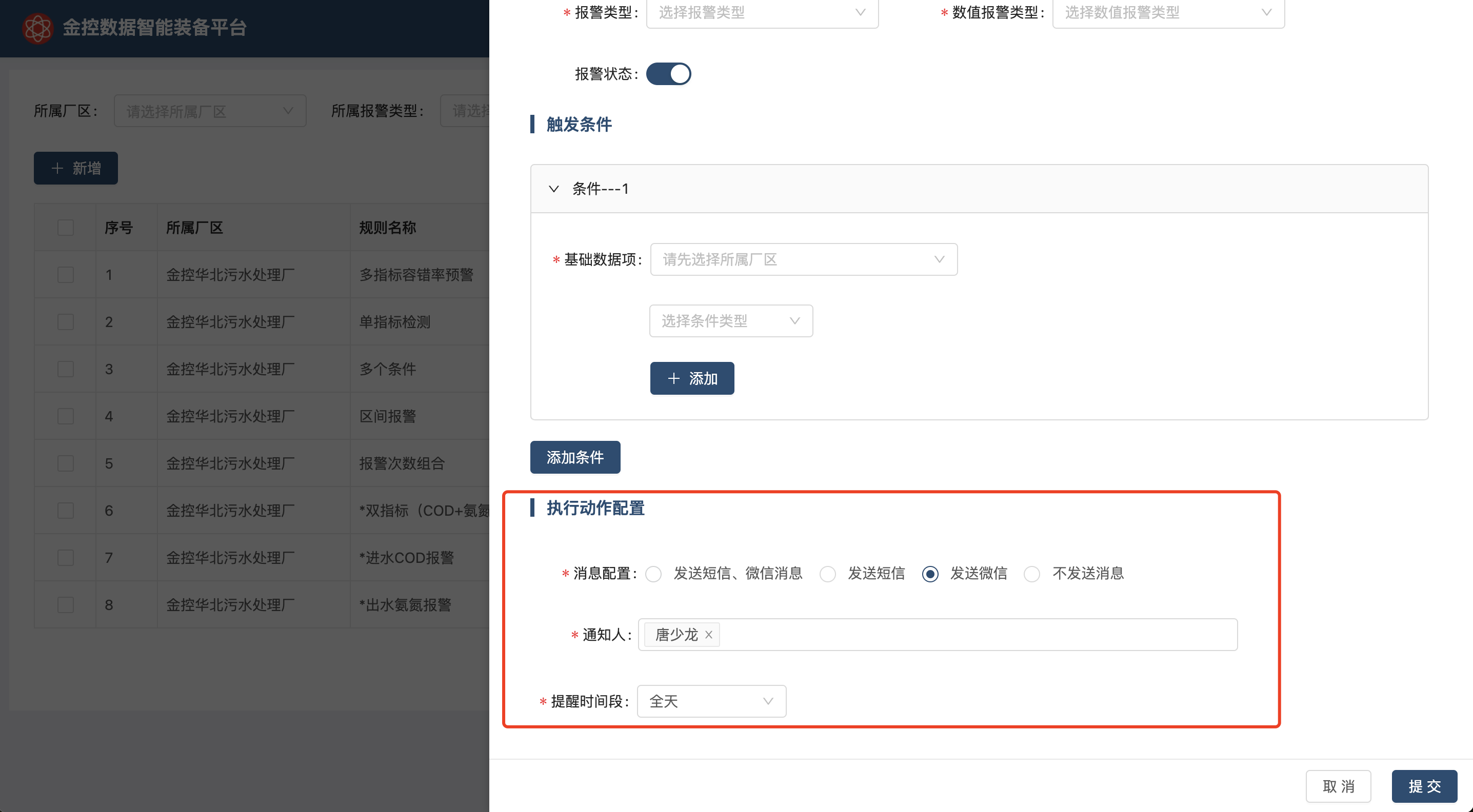Select 发送短信、微信消息 radio option
1473x812 pixels.
click(653, 574)
